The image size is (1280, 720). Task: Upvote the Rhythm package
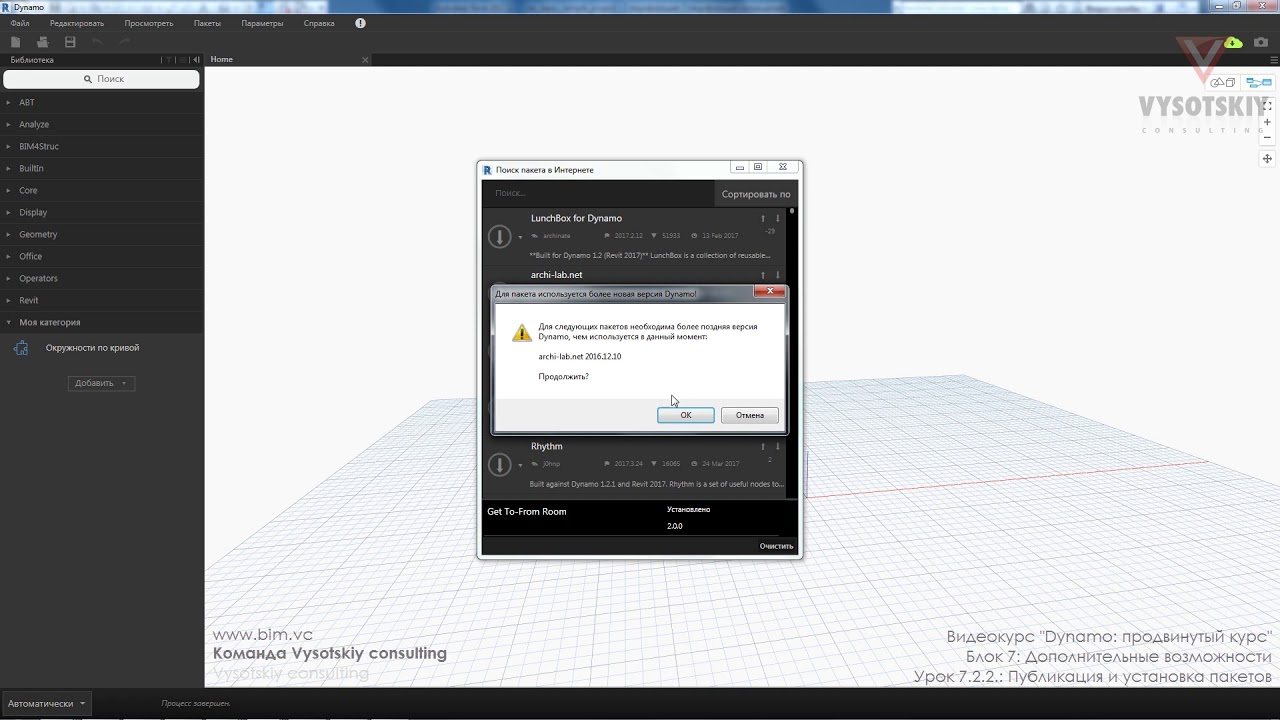(x=763, y=446)
